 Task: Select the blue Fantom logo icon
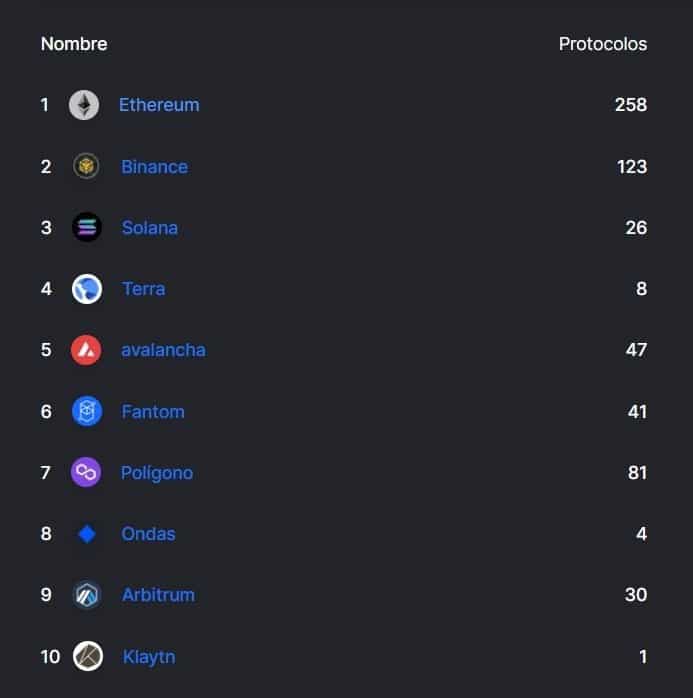click(x=87, y=411)
